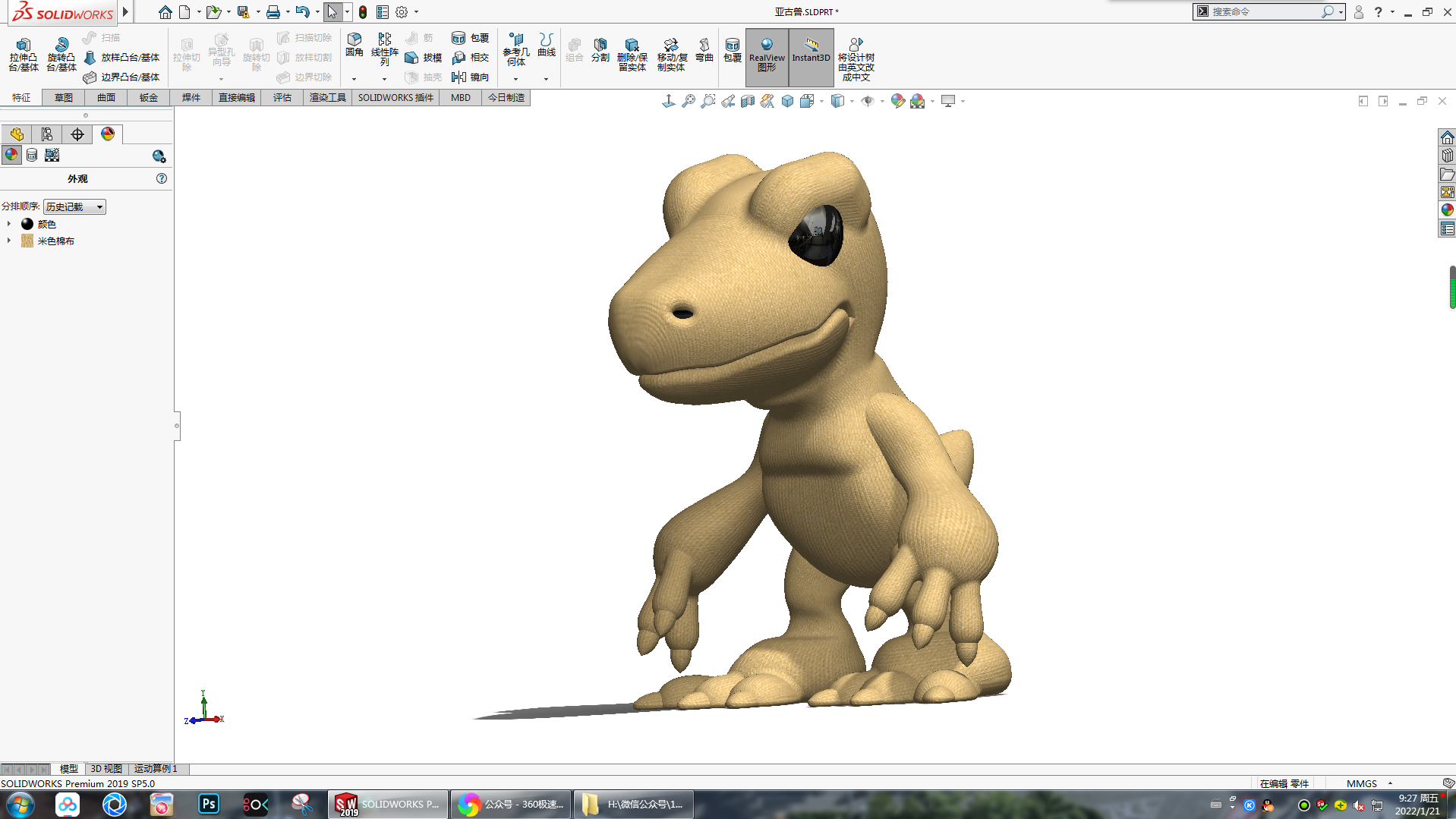The image size is (1456, 819).
Task: Open DisplayManager color ball tab
Action: [108, 134]
